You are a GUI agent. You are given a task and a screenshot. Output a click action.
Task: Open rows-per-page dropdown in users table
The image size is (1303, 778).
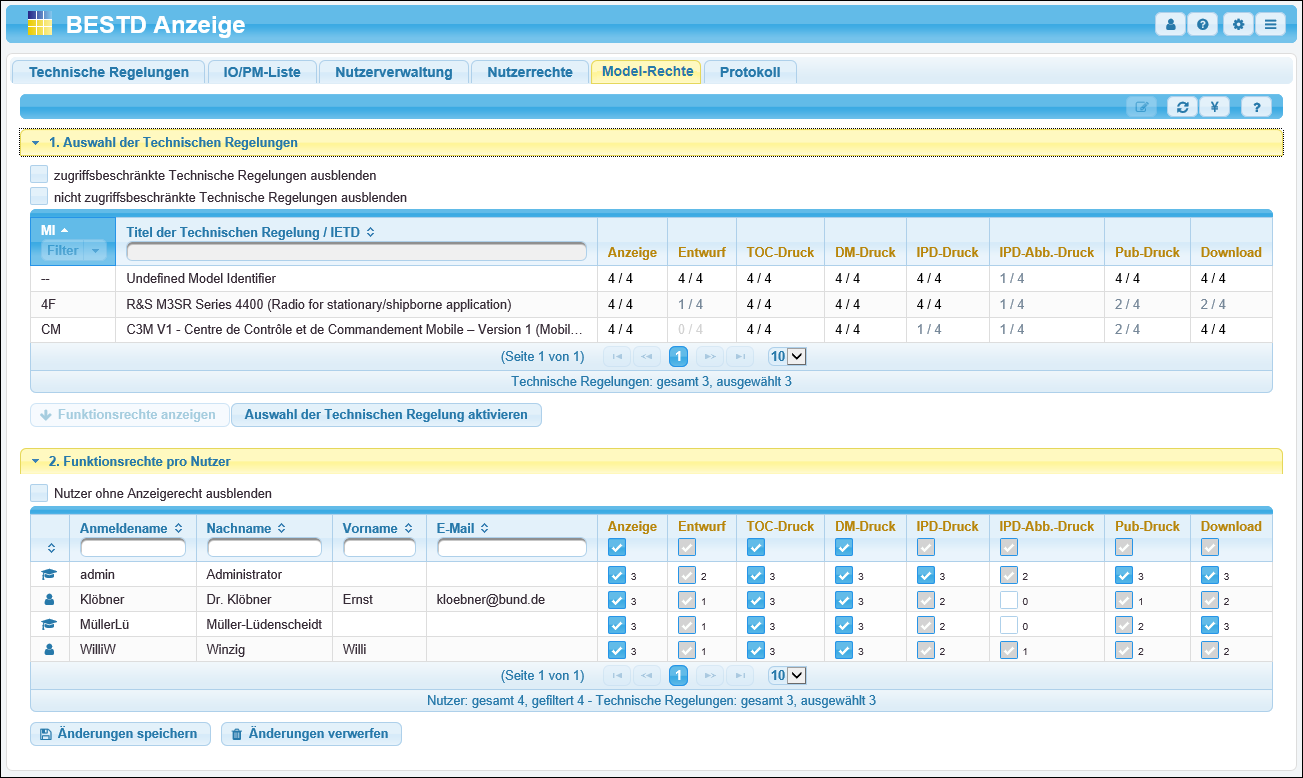(x=787, y=675)
